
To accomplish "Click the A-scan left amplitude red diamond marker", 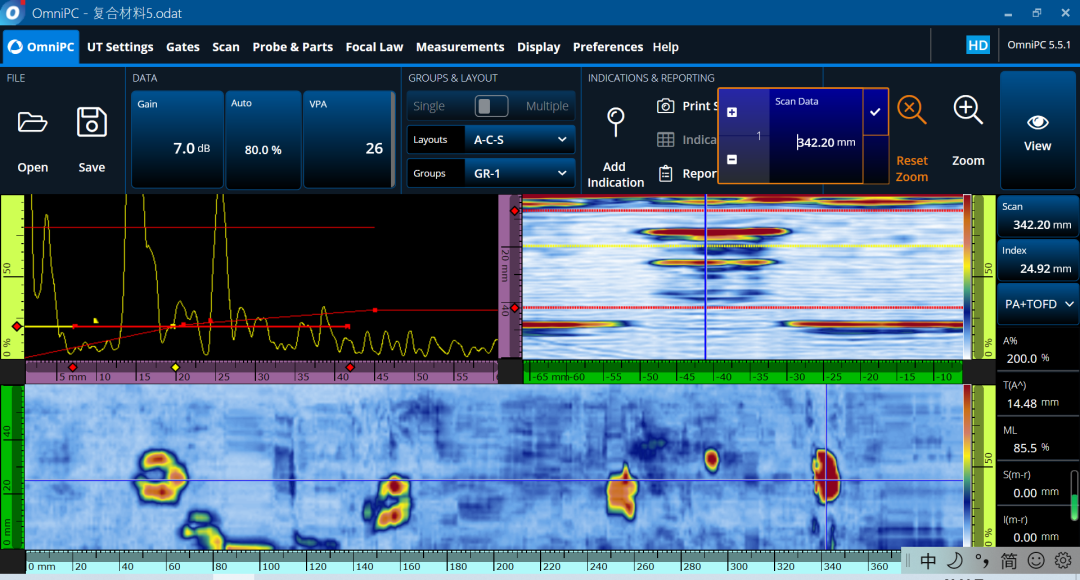I will [17, 327].
